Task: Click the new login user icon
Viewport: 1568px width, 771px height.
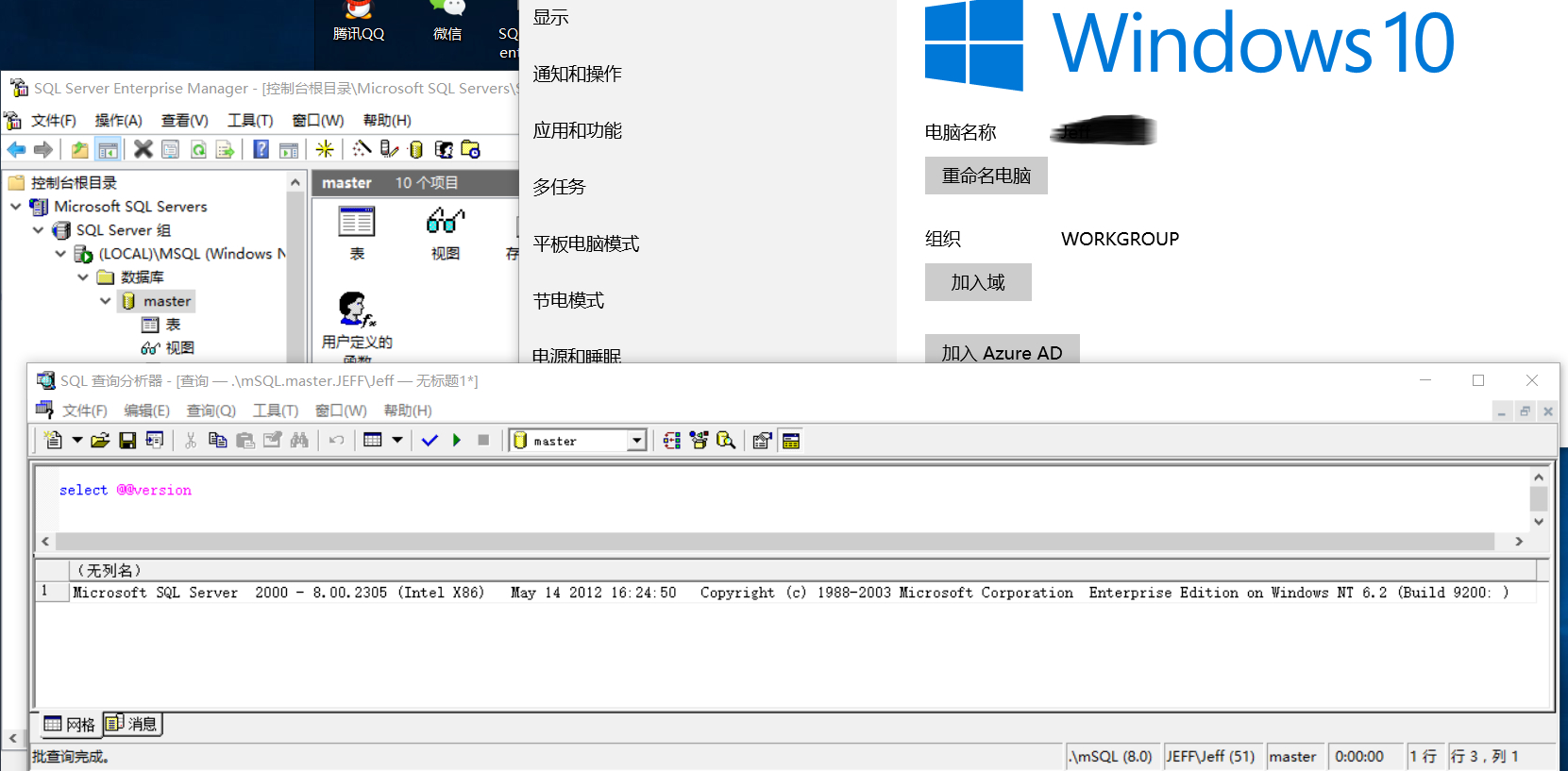Action: [444, 149]
